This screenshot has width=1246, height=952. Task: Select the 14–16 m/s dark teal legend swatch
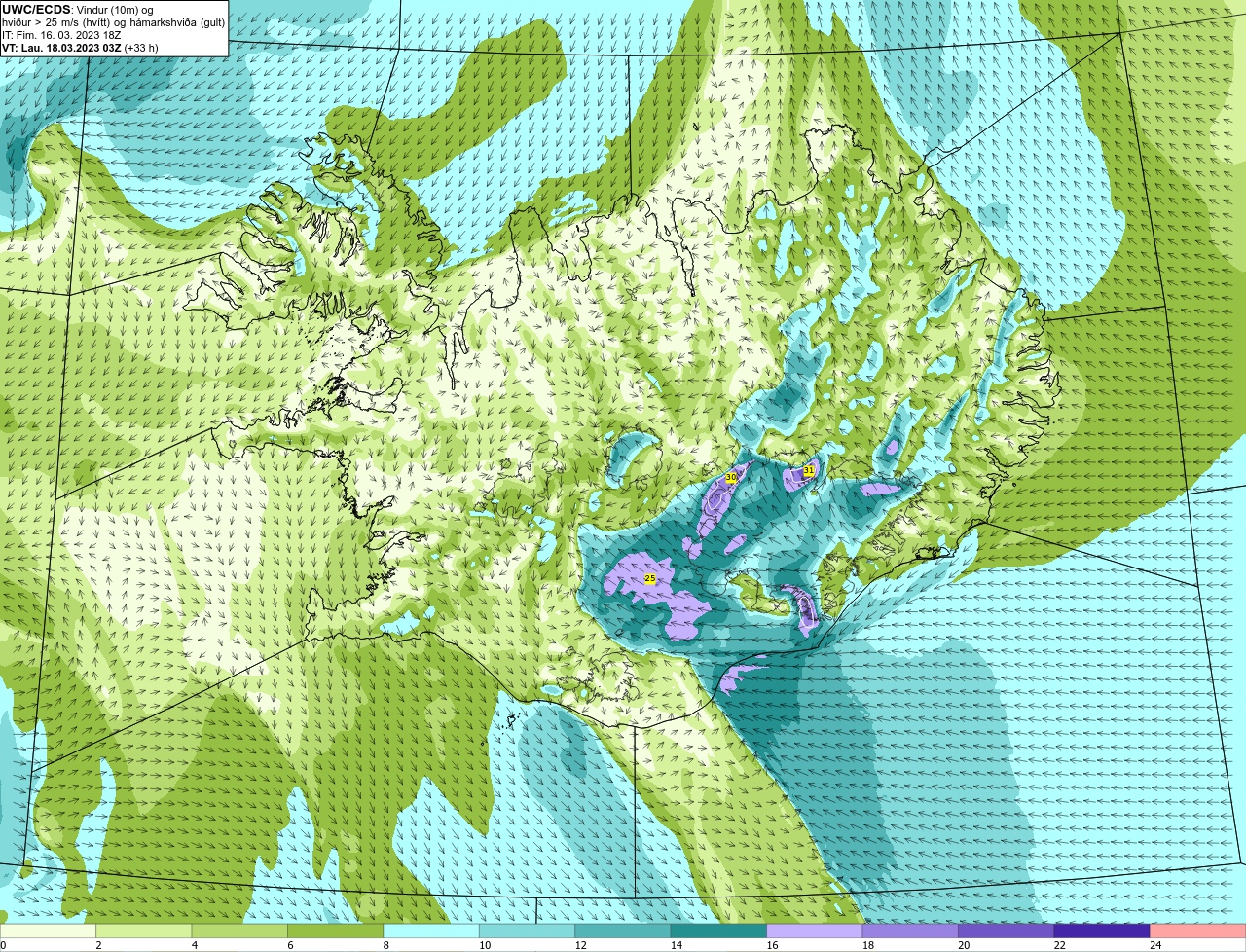point(719,932)
